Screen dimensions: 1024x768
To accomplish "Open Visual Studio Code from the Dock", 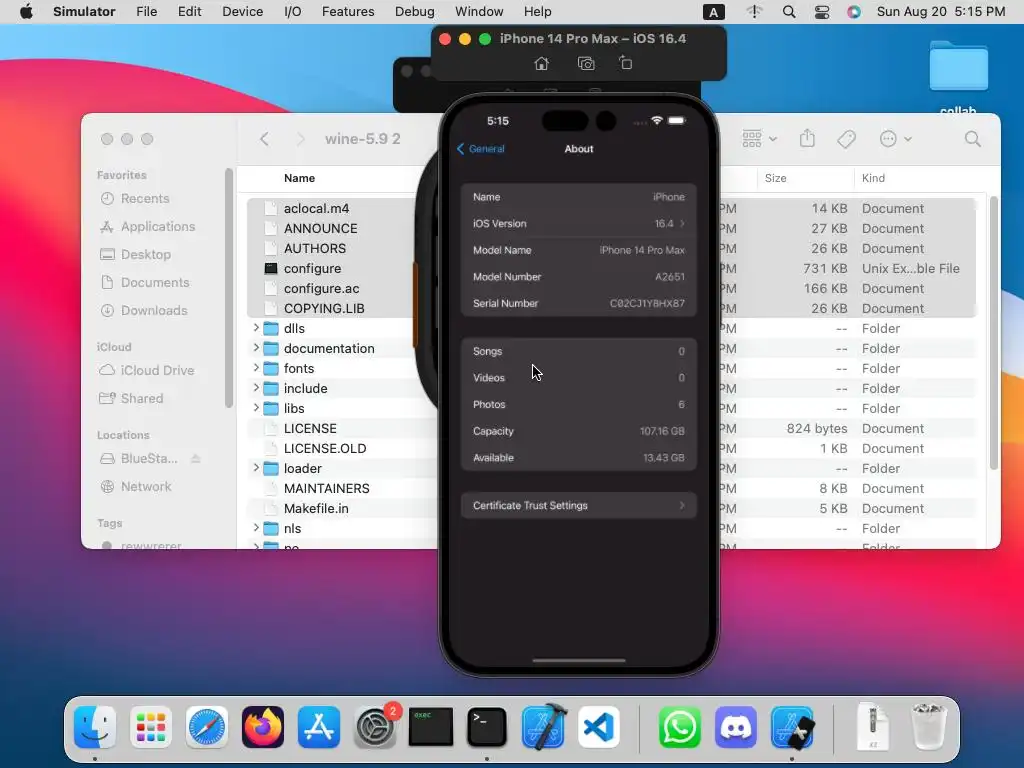I will (x=598, y=727).
